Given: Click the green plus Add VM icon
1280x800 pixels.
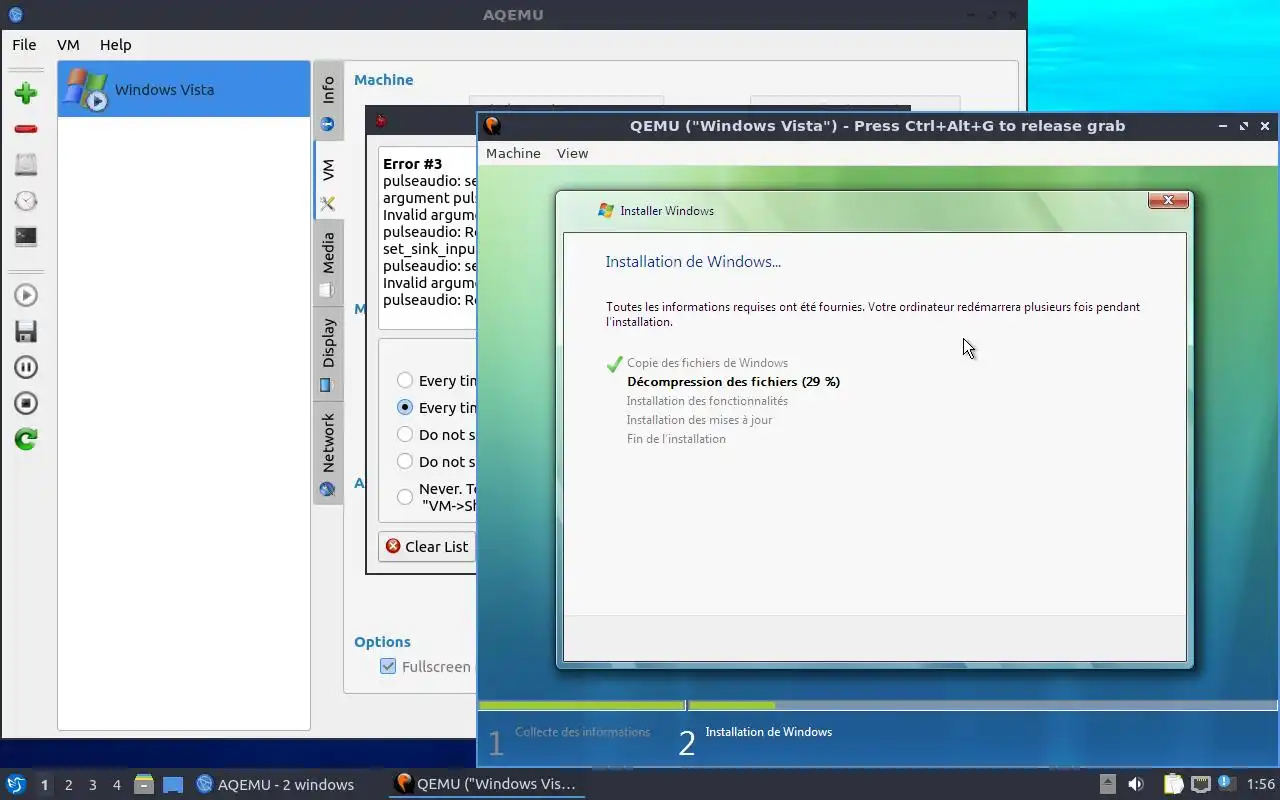Looking at the screenshot, I should 26,94.
